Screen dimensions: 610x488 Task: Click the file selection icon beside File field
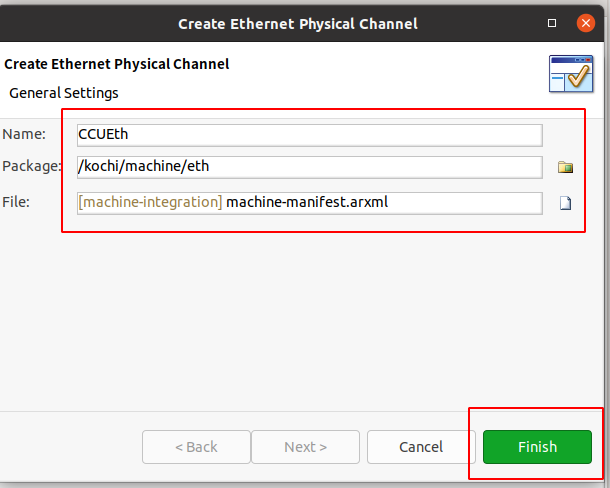click(x=565, y=203)
